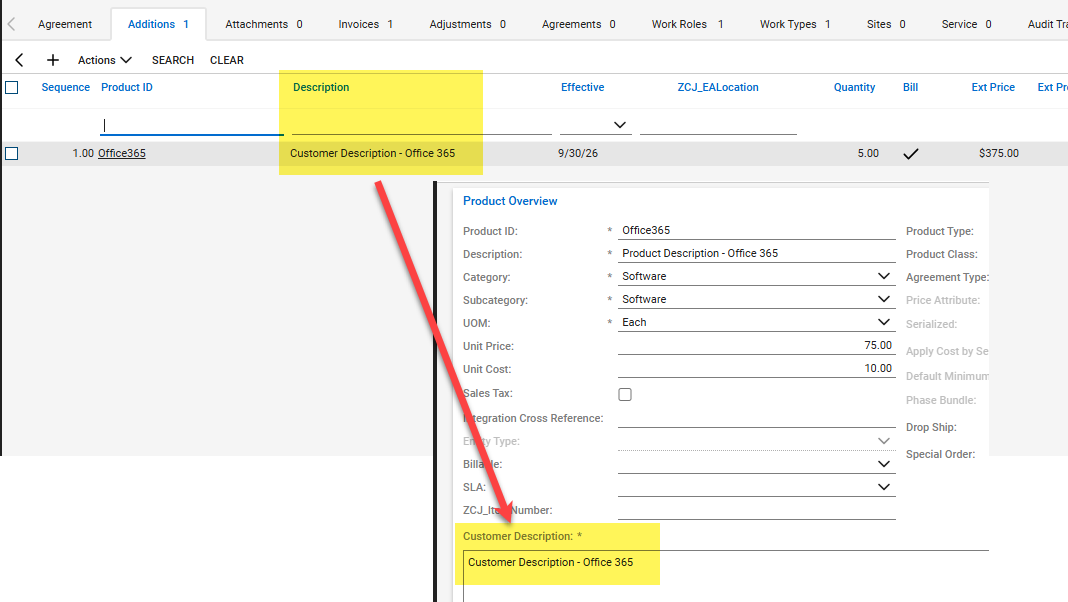The height and width of the screenshot is (602, 1068).
Task: Open the Attachments tab
Action: (x=264, y=24)
